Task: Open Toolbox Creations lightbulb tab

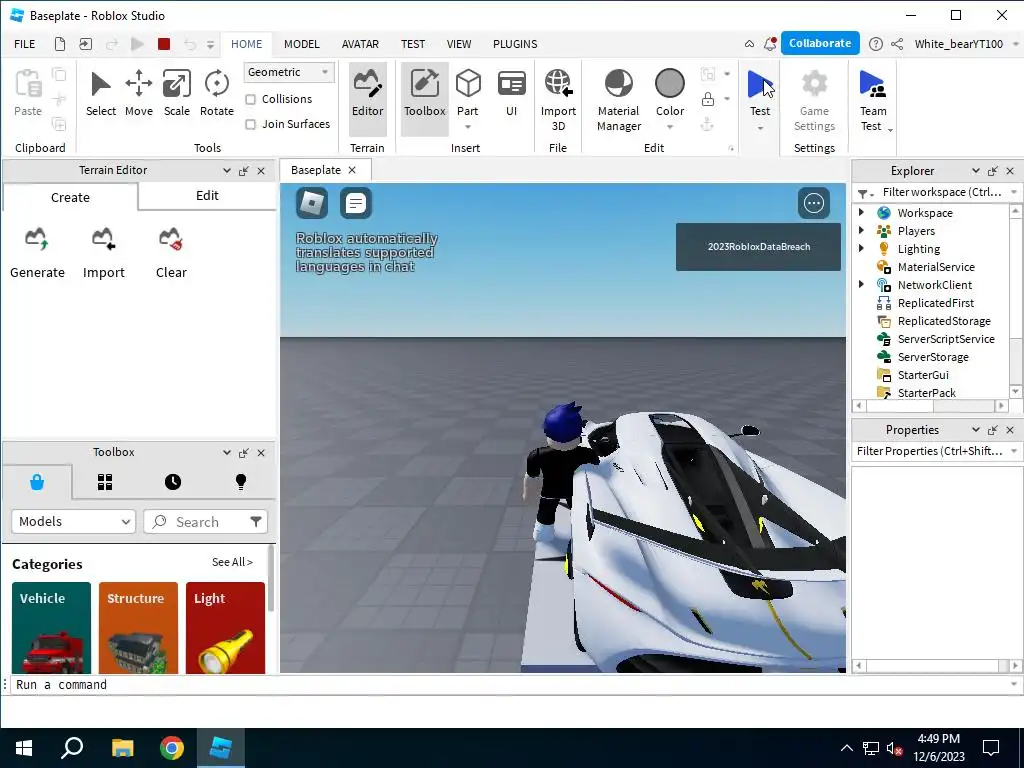Action: pyautogui.click(x=240, y=483)
